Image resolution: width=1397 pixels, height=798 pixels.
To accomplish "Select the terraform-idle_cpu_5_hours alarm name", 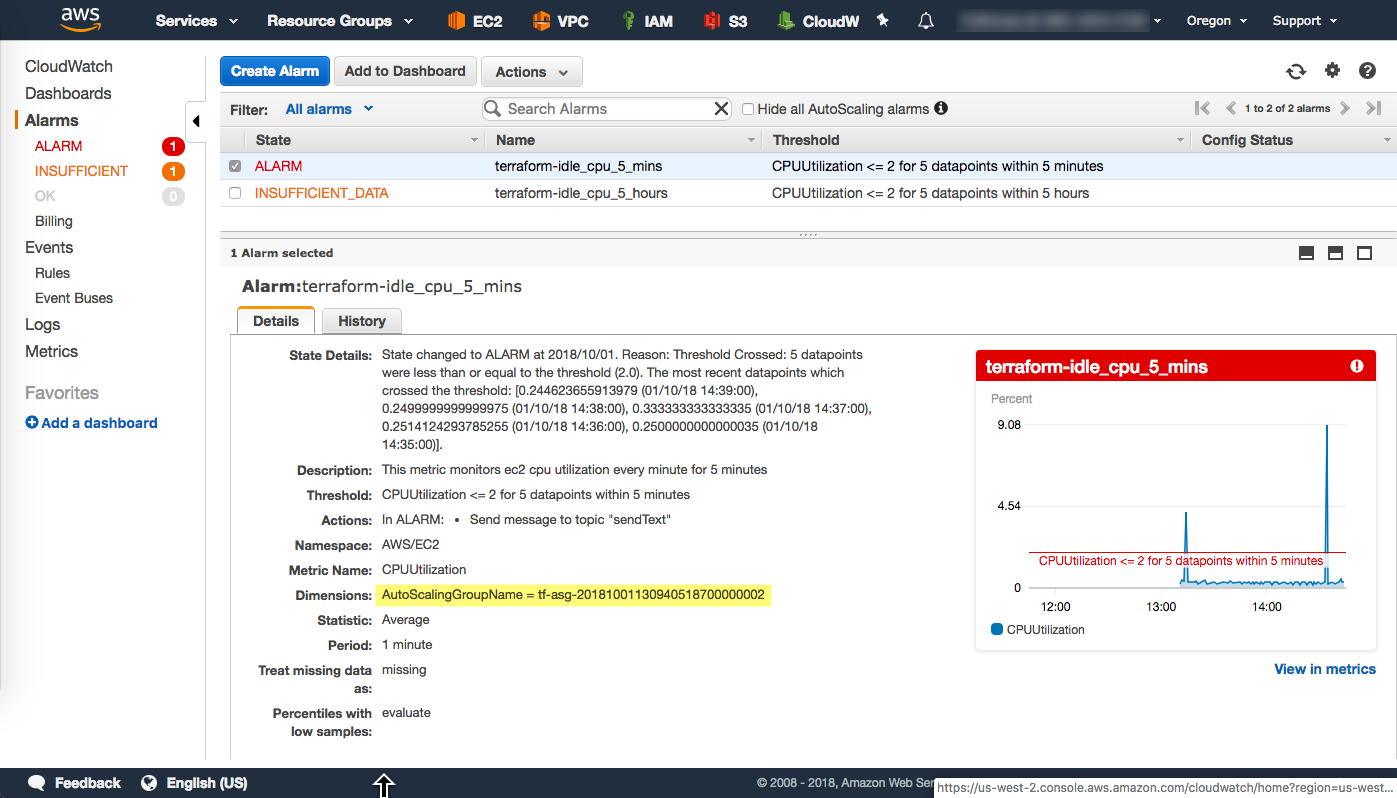I will click(x=581, y=193).
